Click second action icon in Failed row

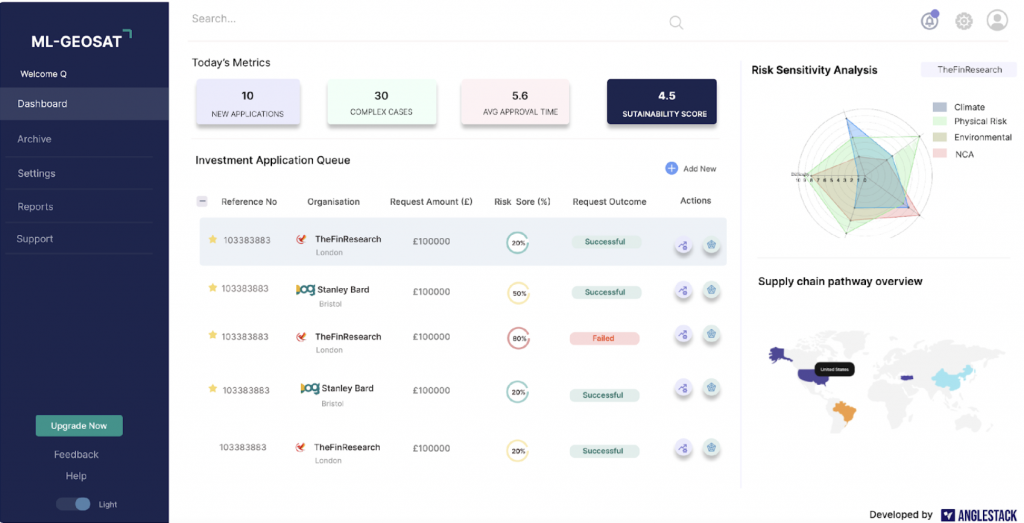click(x=711, y=335)
